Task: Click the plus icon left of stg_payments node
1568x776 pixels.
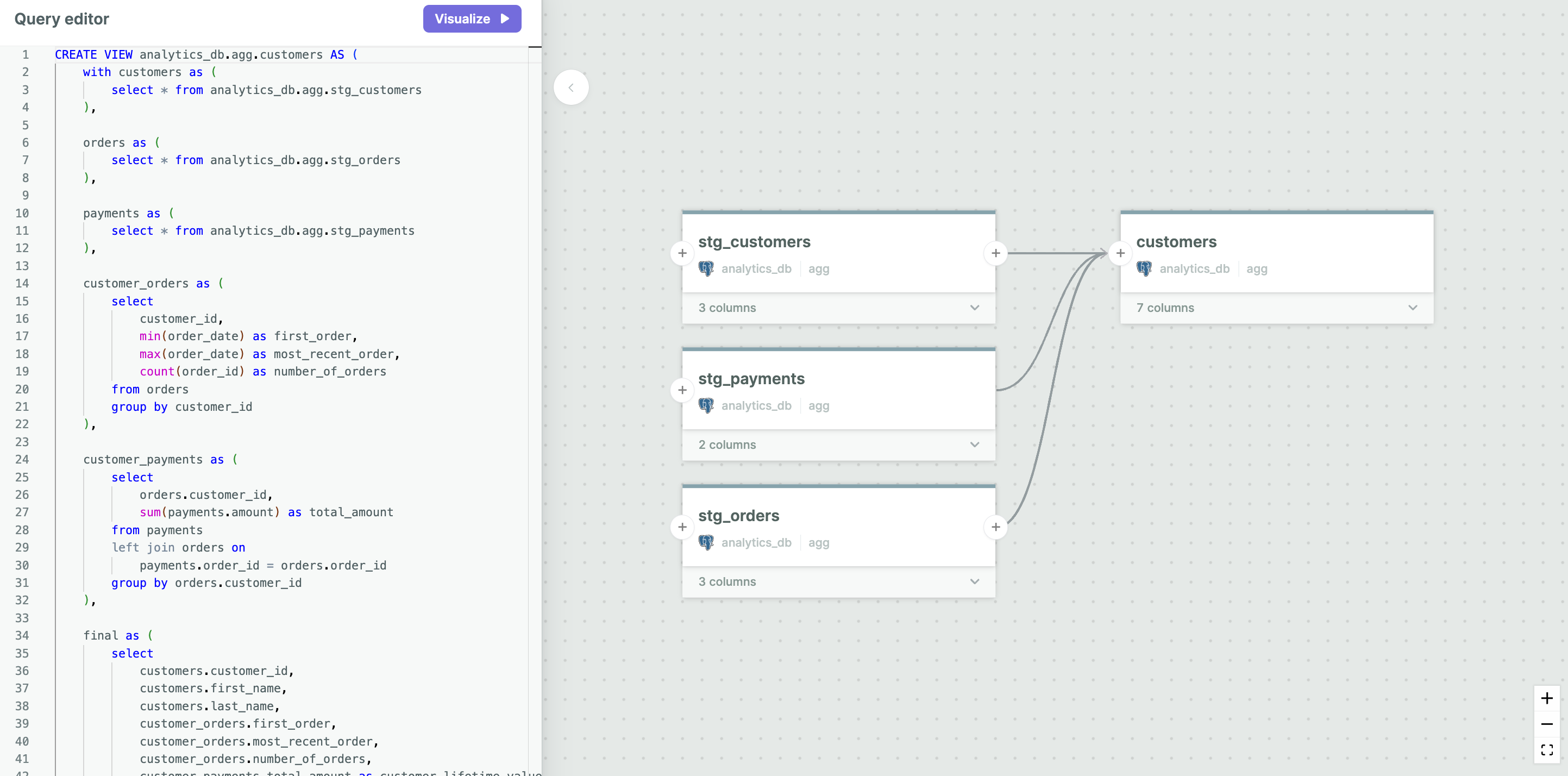Action: click(x=682, y=390)
